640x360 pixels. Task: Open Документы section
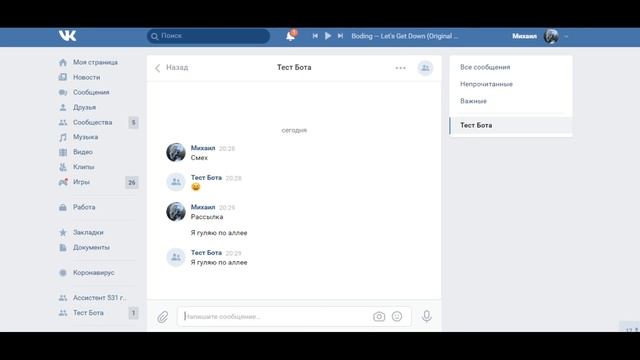91,247
